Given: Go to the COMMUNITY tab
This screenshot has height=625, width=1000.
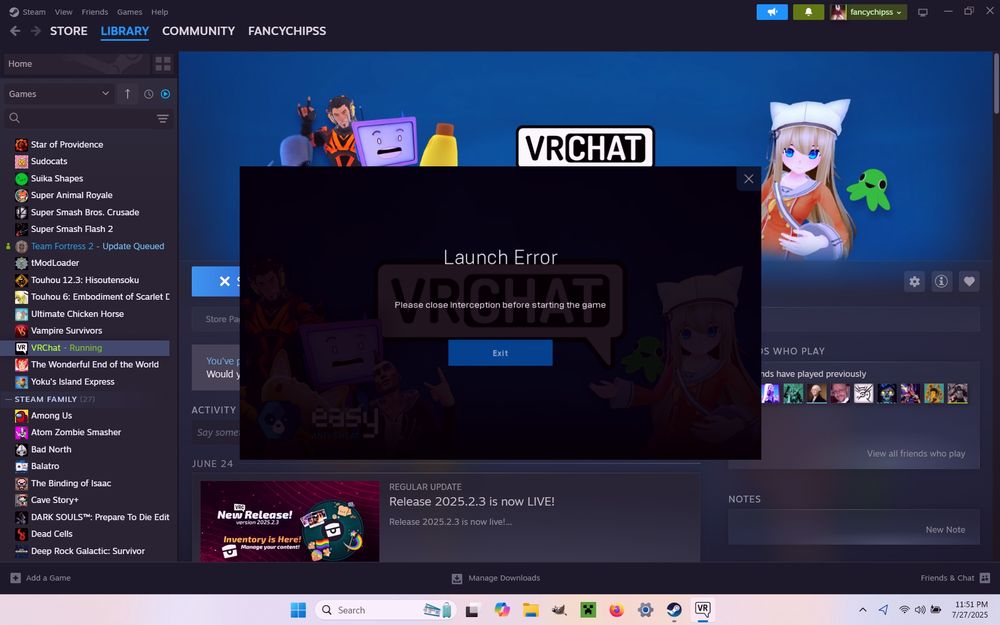Looking at the screenshot, I should pyautogui.click(x=198, y=31).
